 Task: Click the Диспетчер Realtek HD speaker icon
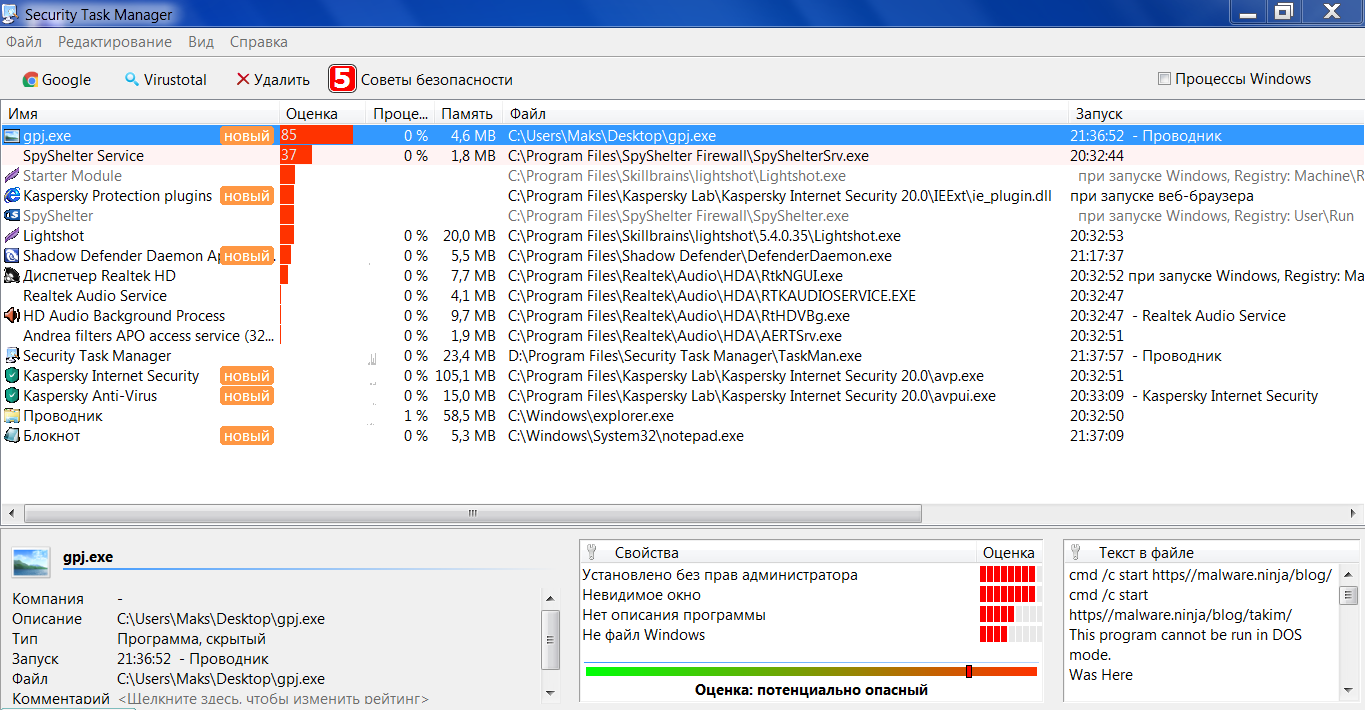12,276
